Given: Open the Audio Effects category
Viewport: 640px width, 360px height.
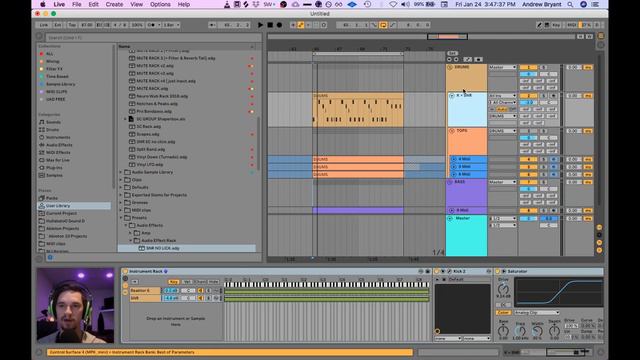Looking at the screenshot, I should point(59,145).
